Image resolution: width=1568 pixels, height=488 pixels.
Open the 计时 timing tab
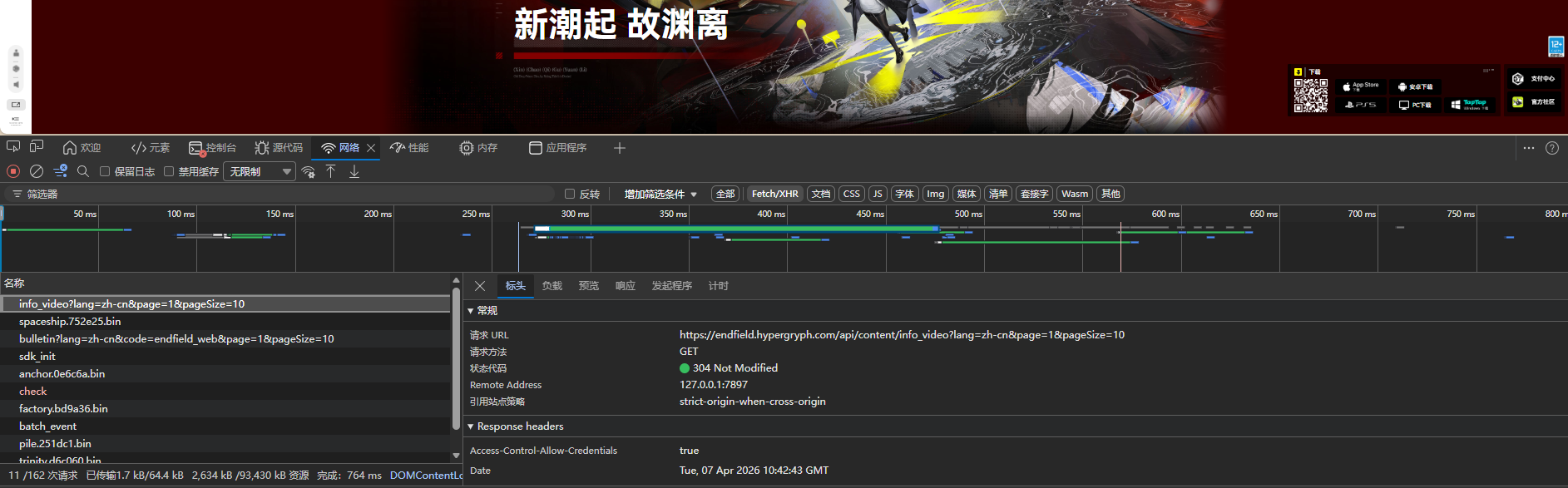point(719,286)
